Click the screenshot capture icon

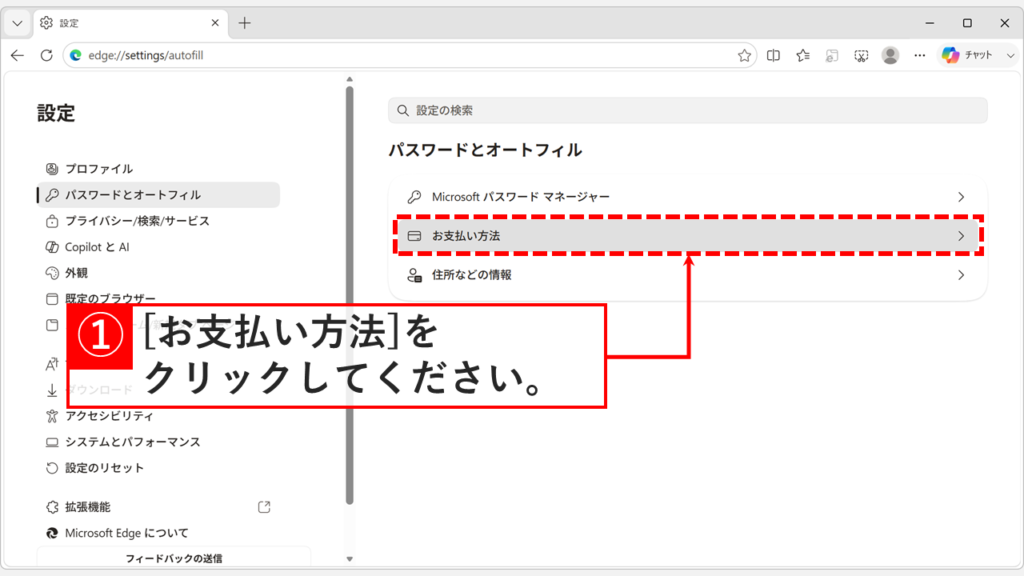click(x=861, y=56)
